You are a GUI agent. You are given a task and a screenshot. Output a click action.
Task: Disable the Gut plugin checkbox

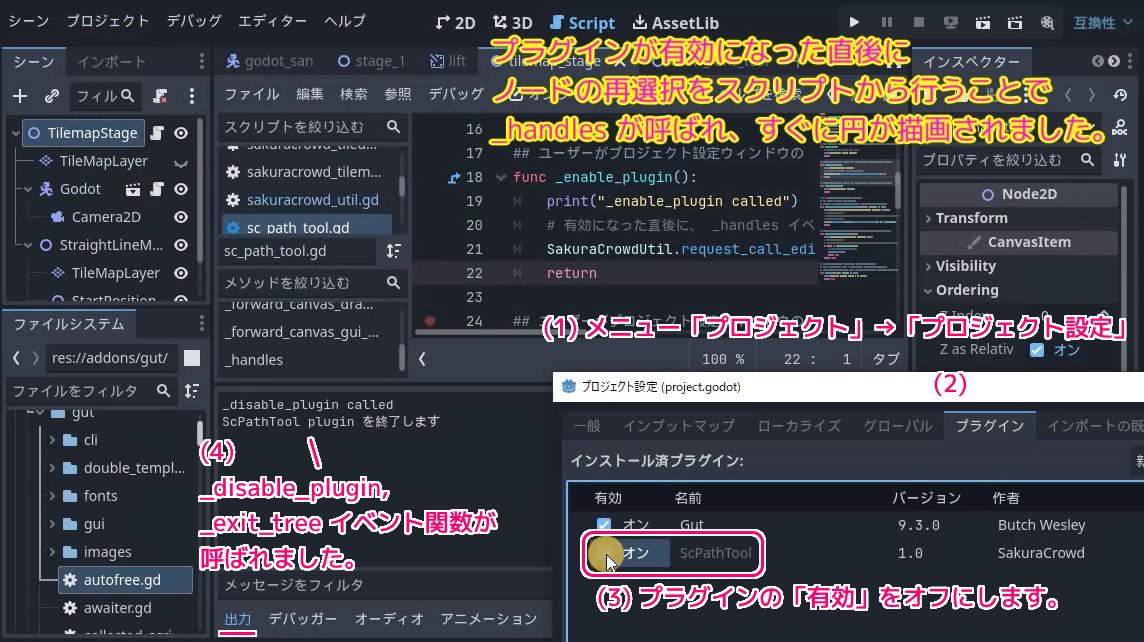[603, 525]
